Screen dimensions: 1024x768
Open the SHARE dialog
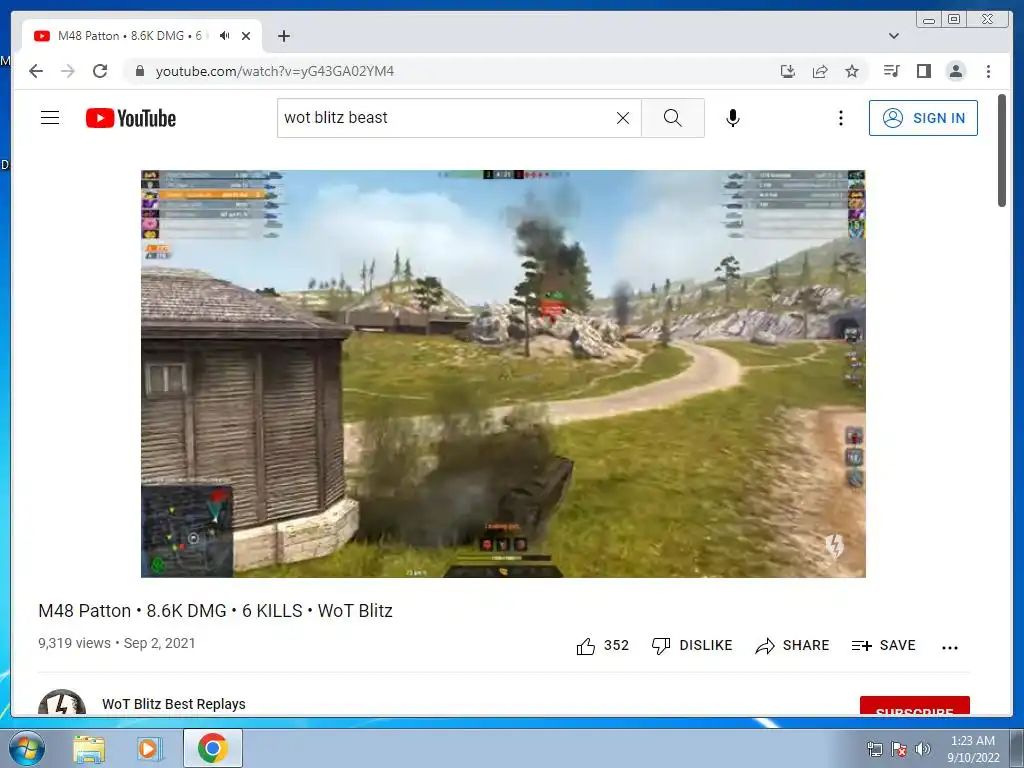[x=792, y=645]
